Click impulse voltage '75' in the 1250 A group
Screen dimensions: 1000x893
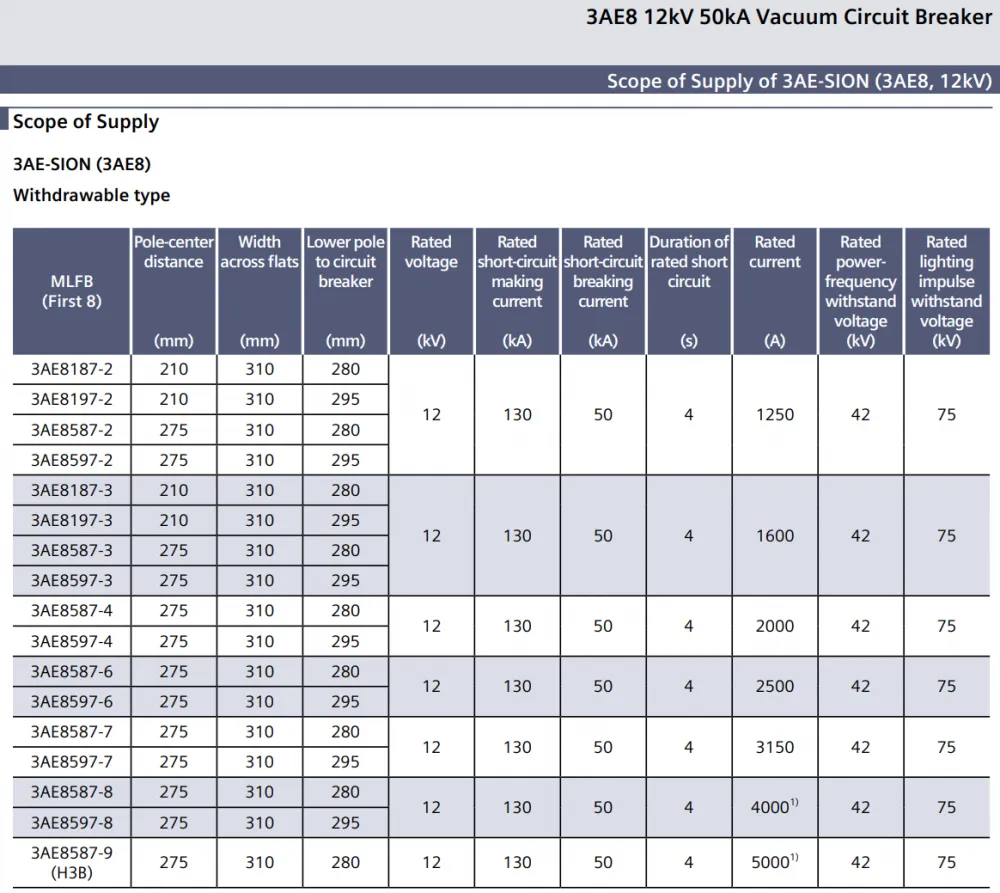click(x=946, y=415)
